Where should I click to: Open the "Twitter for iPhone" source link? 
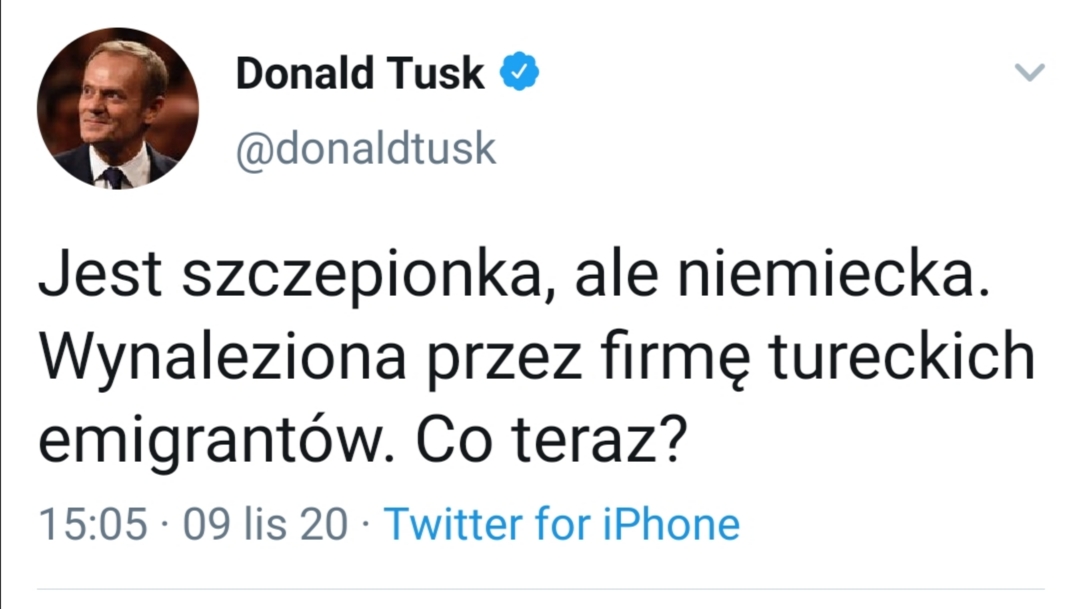[562, 524]
